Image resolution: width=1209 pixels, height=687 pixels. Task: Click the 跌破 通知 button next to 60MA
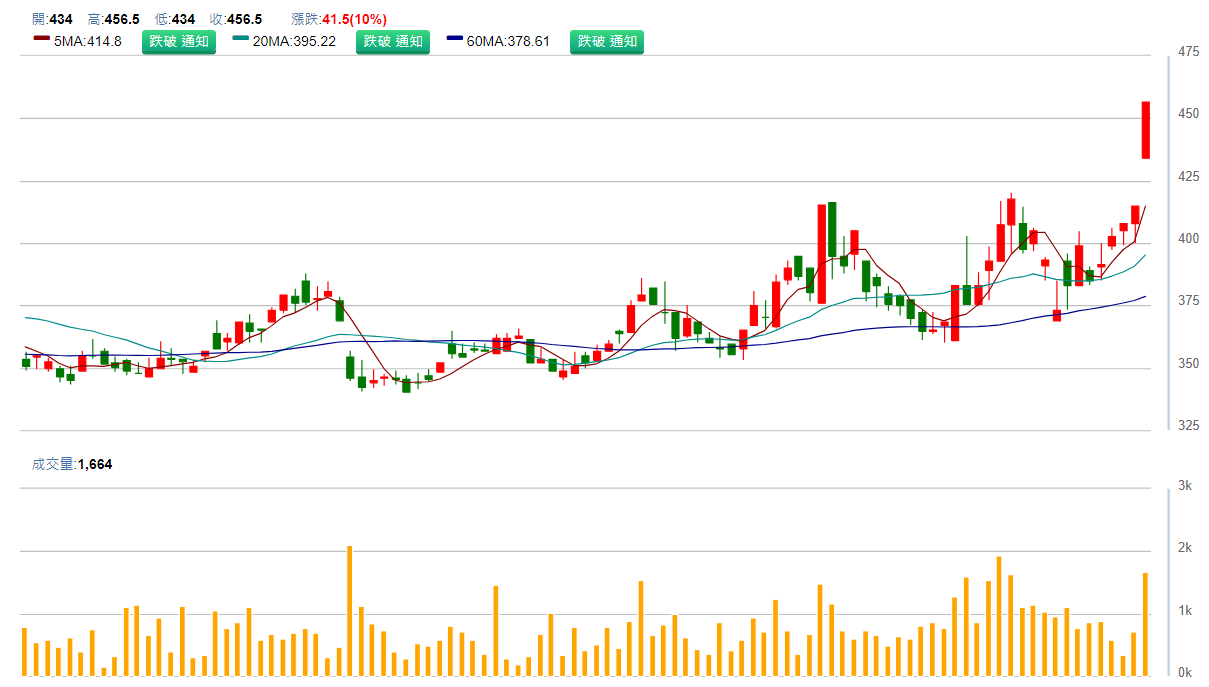point(607,42)
